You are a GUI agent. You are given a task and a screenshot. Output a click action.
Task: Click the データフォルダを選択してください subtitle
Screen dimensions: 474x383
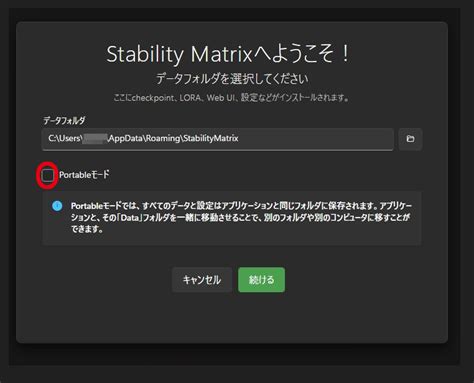(x=232, y=79)
